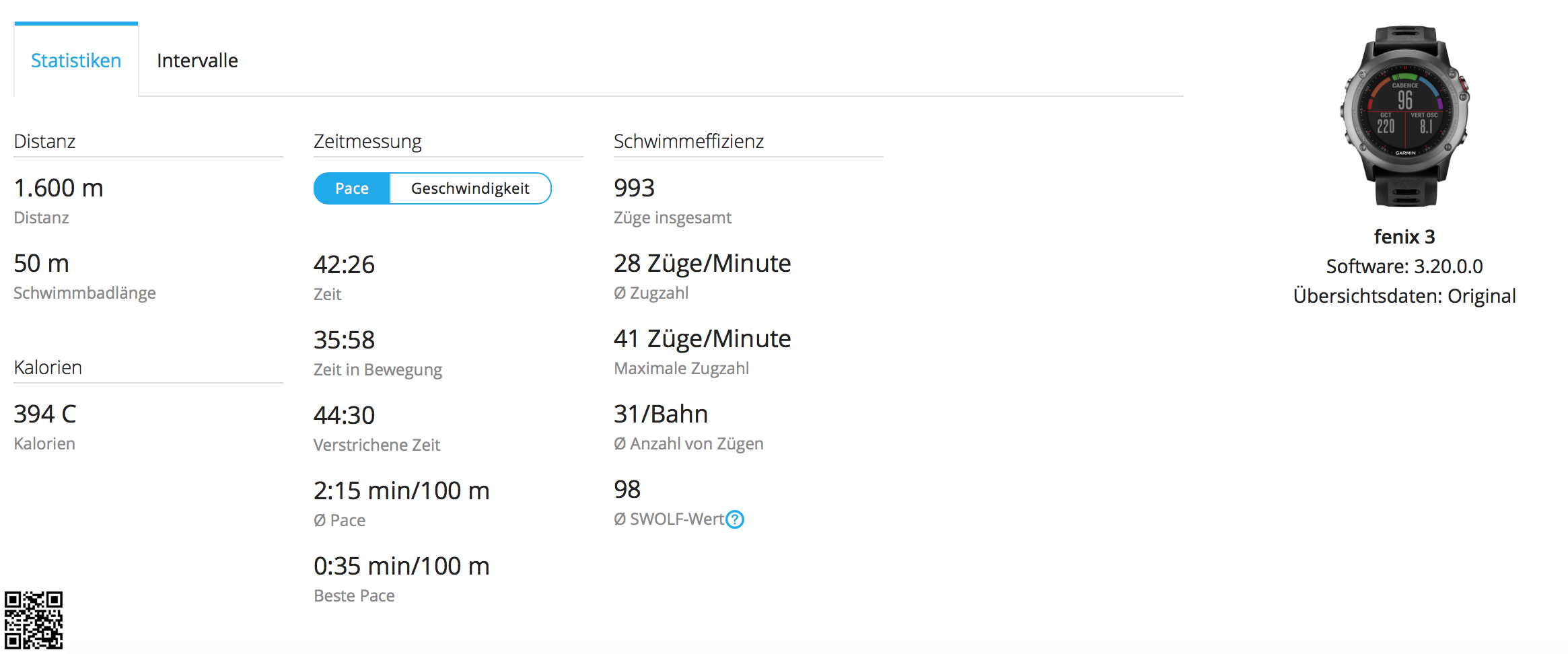The height and width of the screenshot is (654, 1568).
Task: Click the Schwimmeffizienz section heading
Action: [688, 141]
